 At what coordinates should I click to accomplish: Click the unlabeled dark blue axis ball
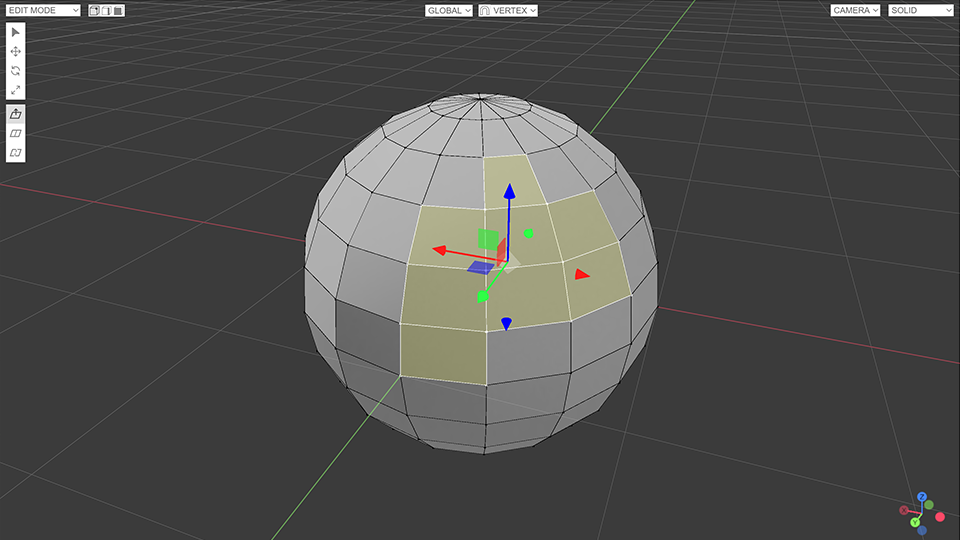921,530
